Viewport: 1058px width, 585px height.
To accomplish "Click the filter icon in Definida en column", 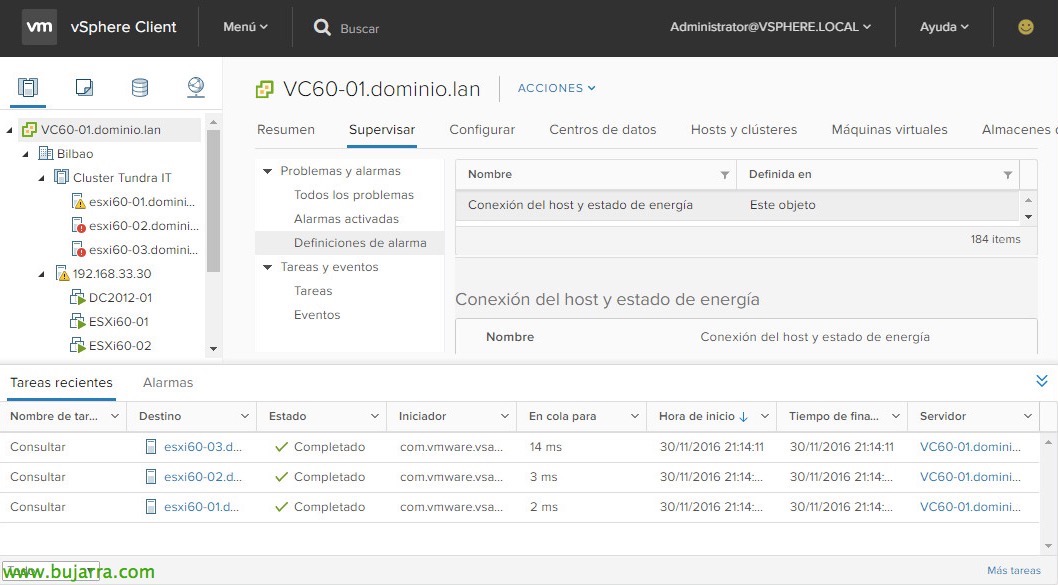I will (x=1007, y=175).
